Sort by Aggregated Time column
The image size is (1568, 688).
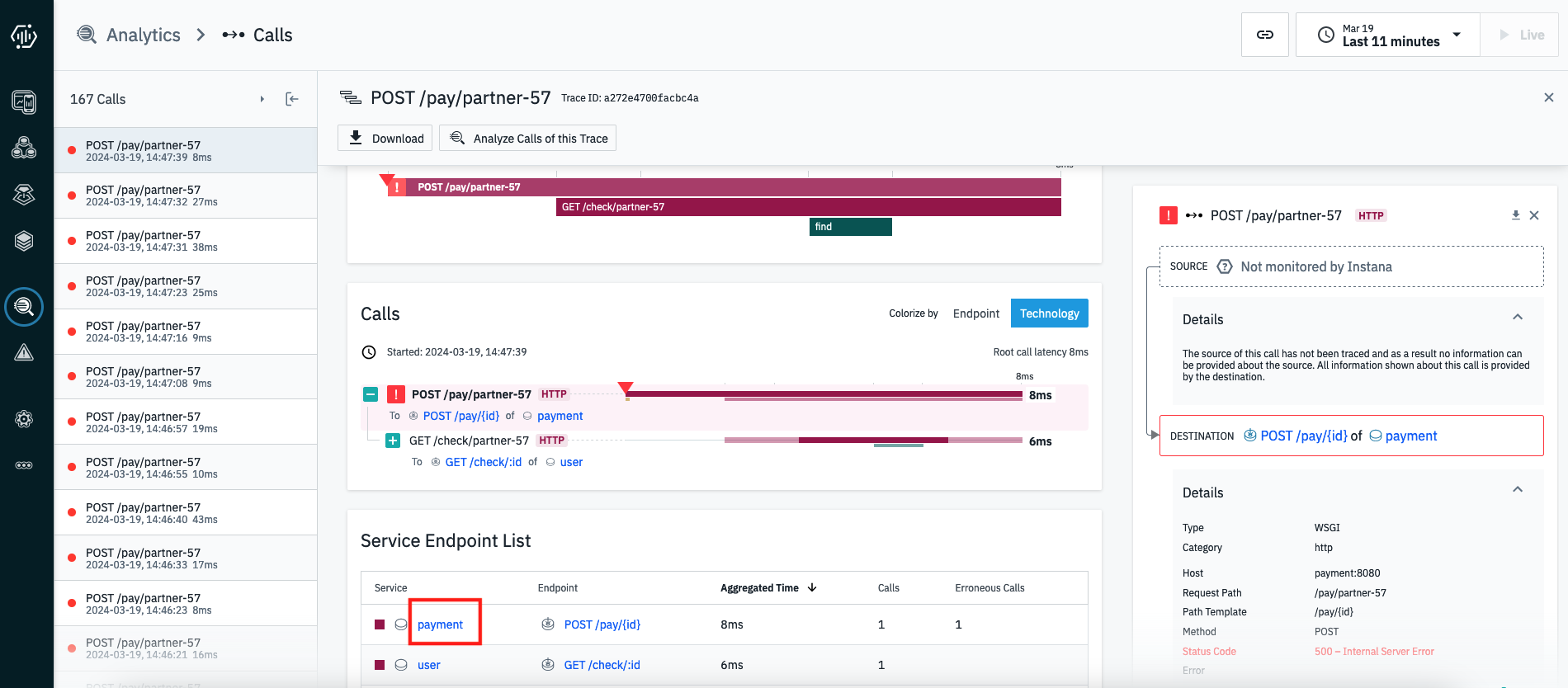click(x=768, y=588)
